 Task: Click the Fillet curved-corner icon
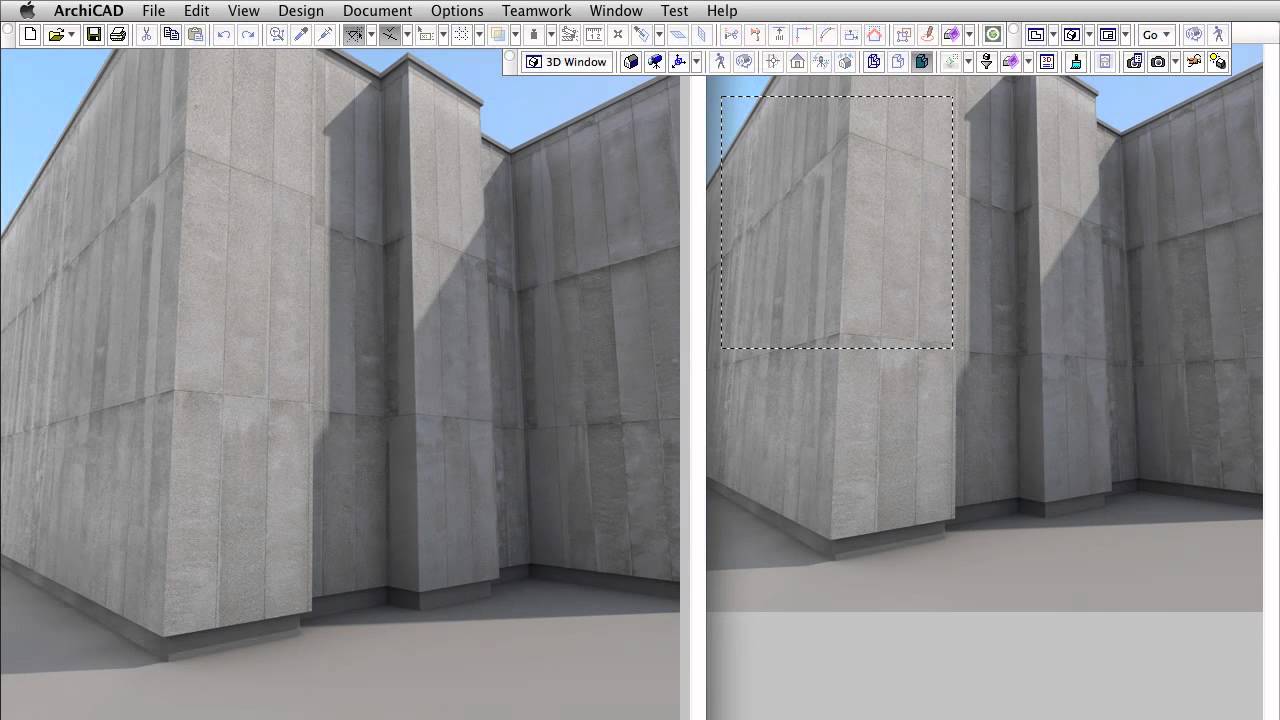pyautogui.click(x=827, y=35)
